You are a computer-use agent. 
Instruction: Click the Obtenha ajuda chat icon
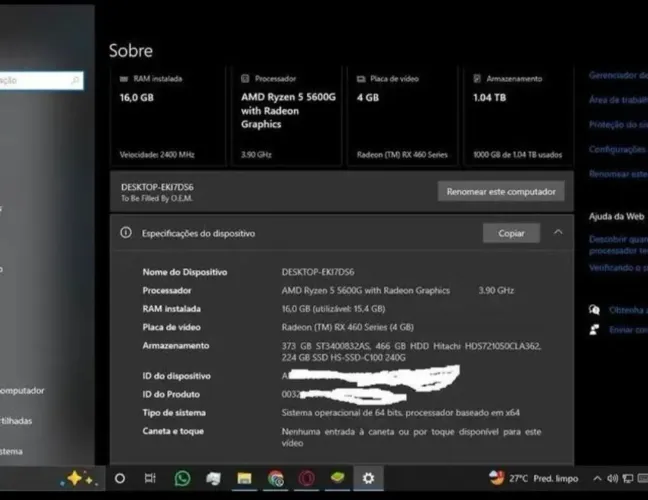594,310
